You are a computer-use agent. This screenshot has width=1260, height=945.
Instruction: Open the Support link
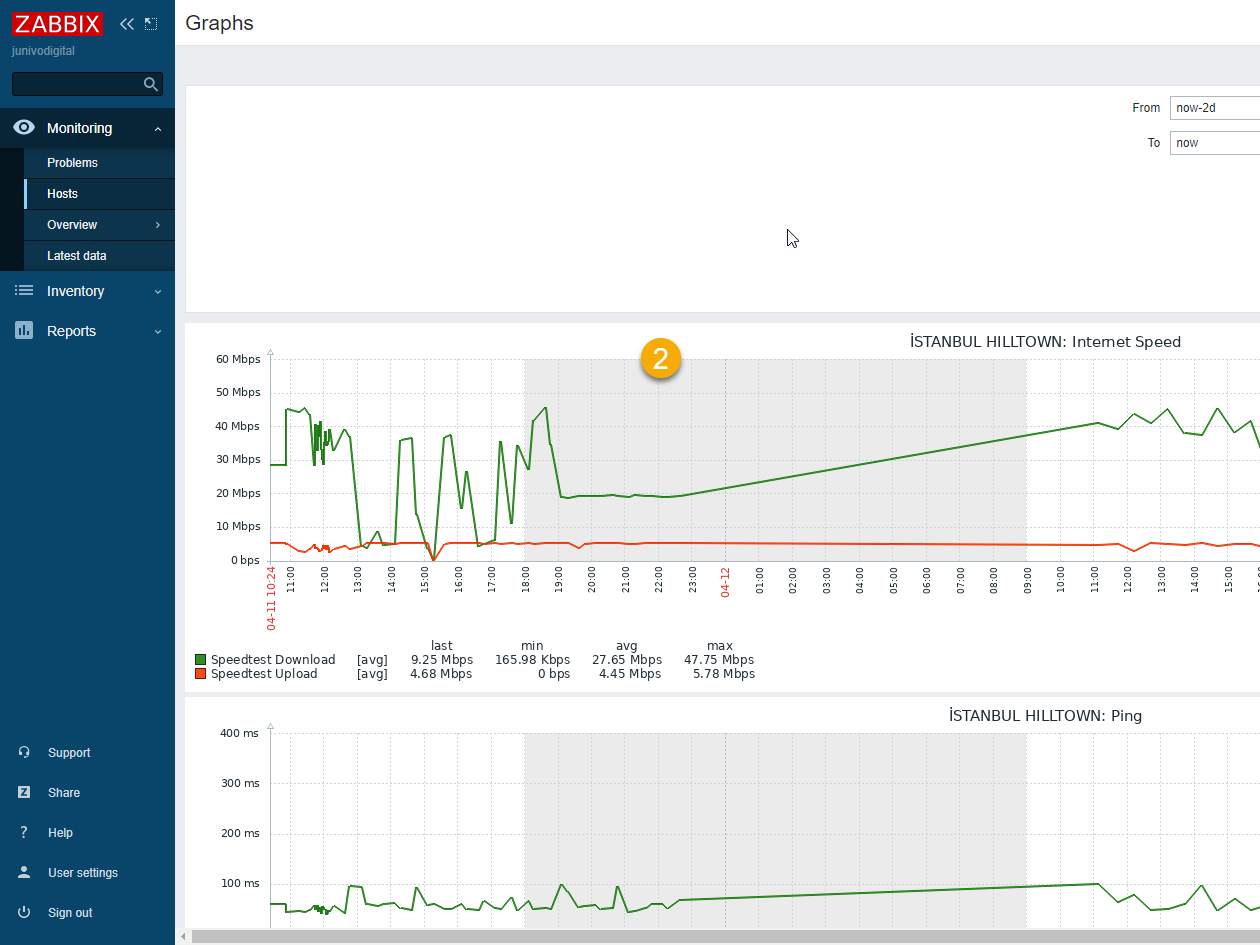click(x=68, y=753)
